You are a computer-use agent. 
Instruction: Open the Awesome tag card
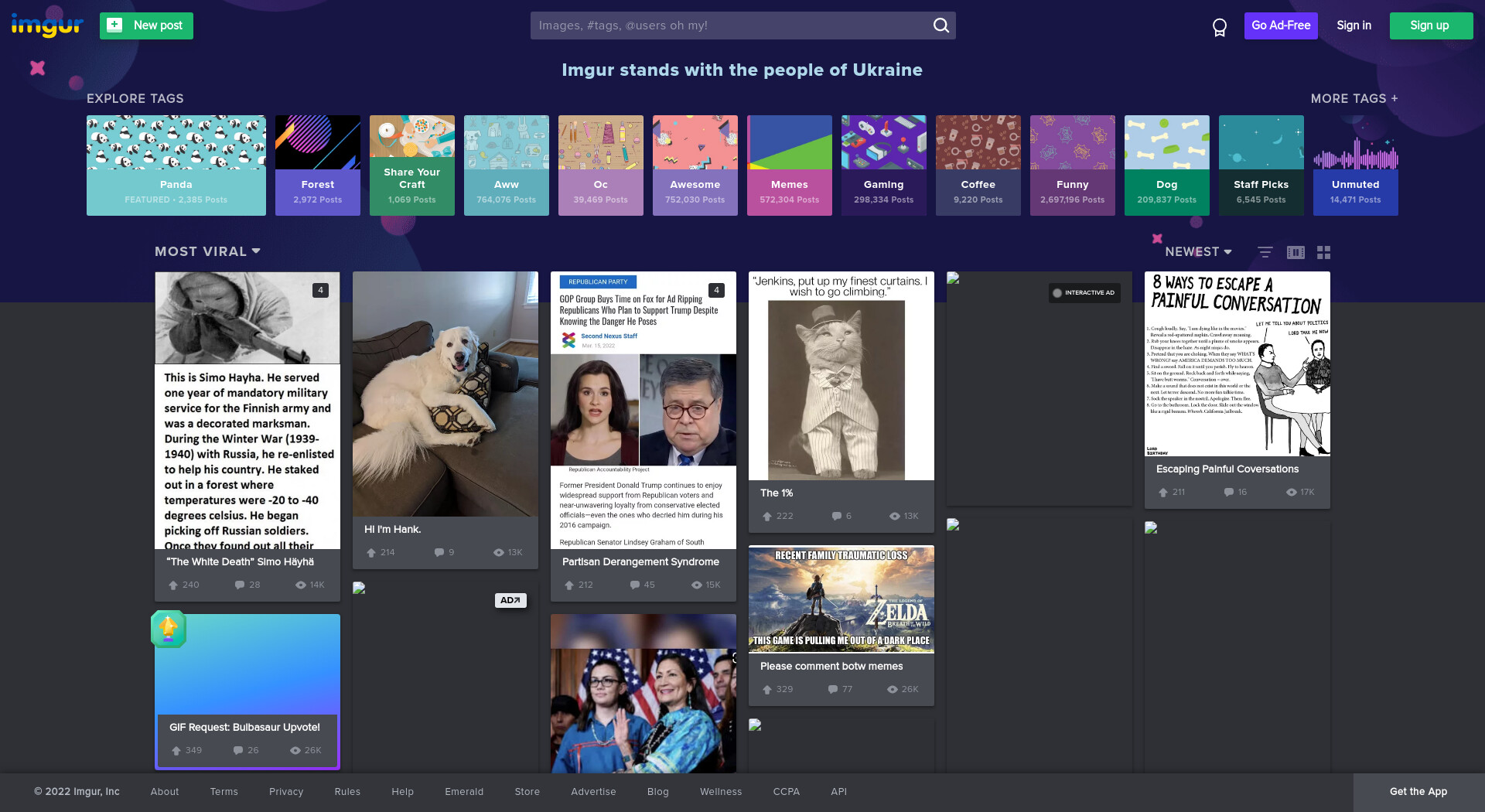[695, 165]
